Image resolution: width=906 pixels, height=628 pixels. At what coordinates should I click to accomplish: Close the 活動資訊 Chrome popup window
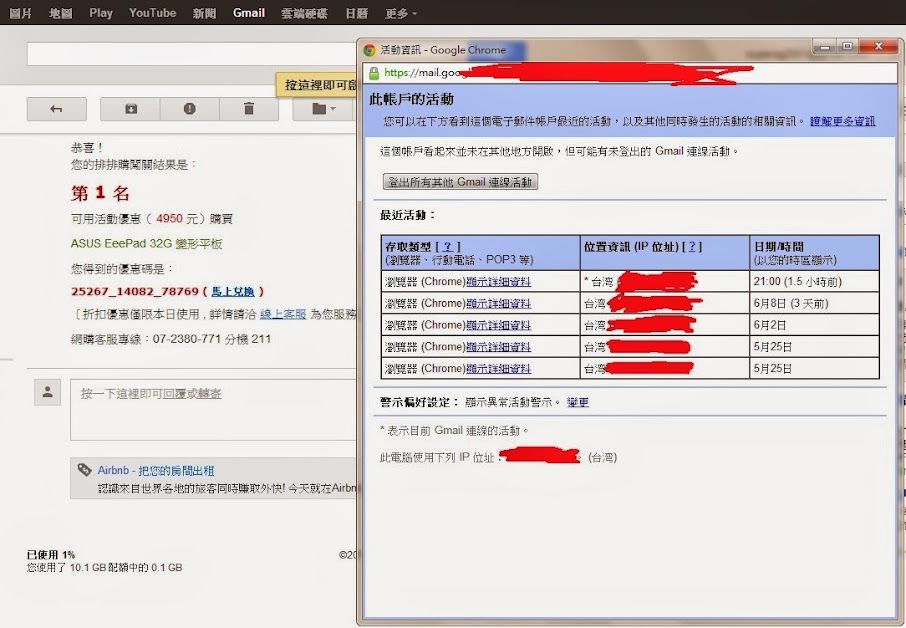878,47
